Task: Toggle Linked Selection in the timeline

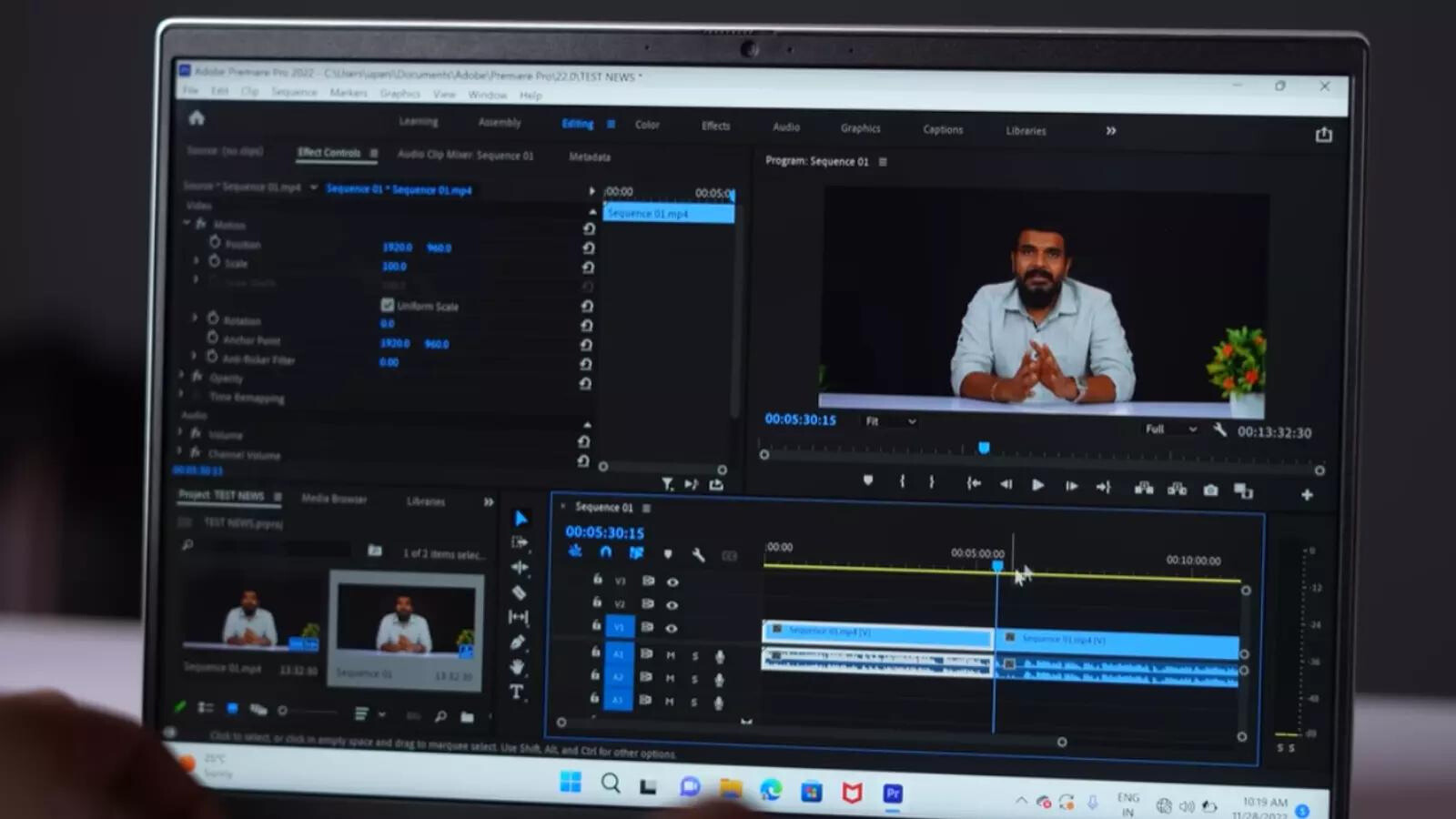Action: [x=636, y=552]
